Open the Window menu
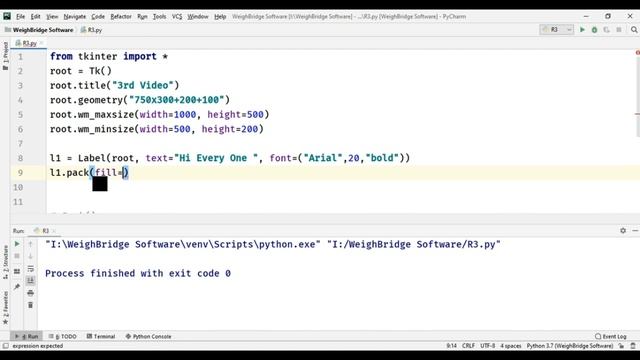Screen dimensions: 640x360 (x=198, y=16)
